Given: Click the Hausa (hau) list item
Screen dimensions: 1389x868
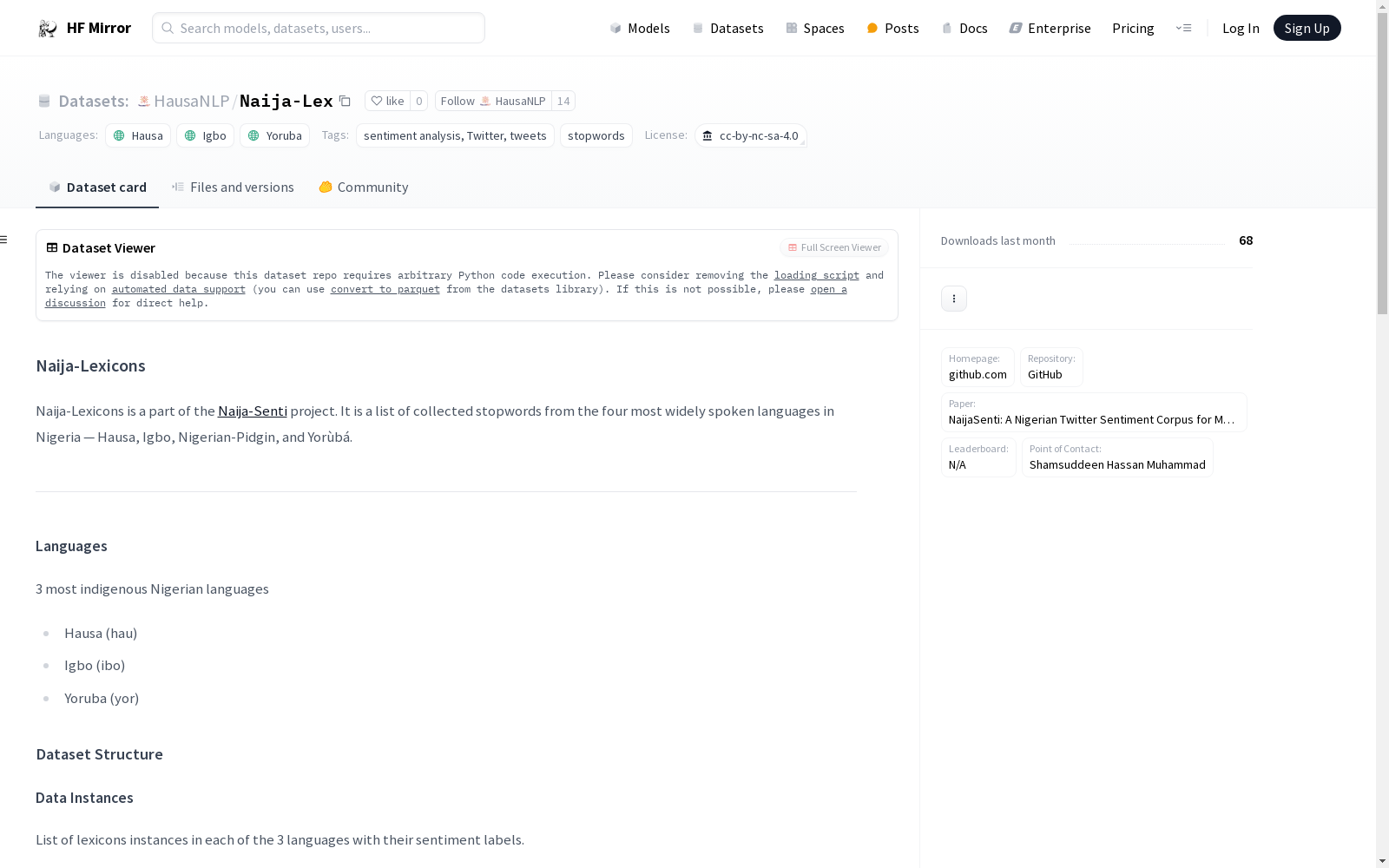Looking at the screenshot, I should pyautogui.click(x=101, y=633).
